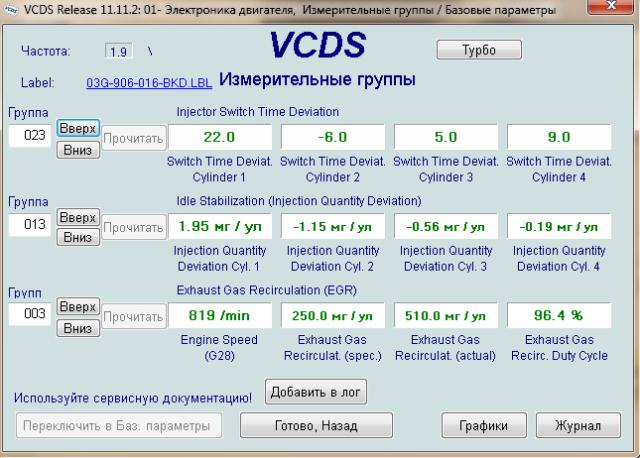
Task: Click the VCDS title bar app icon
Action: 12,10
